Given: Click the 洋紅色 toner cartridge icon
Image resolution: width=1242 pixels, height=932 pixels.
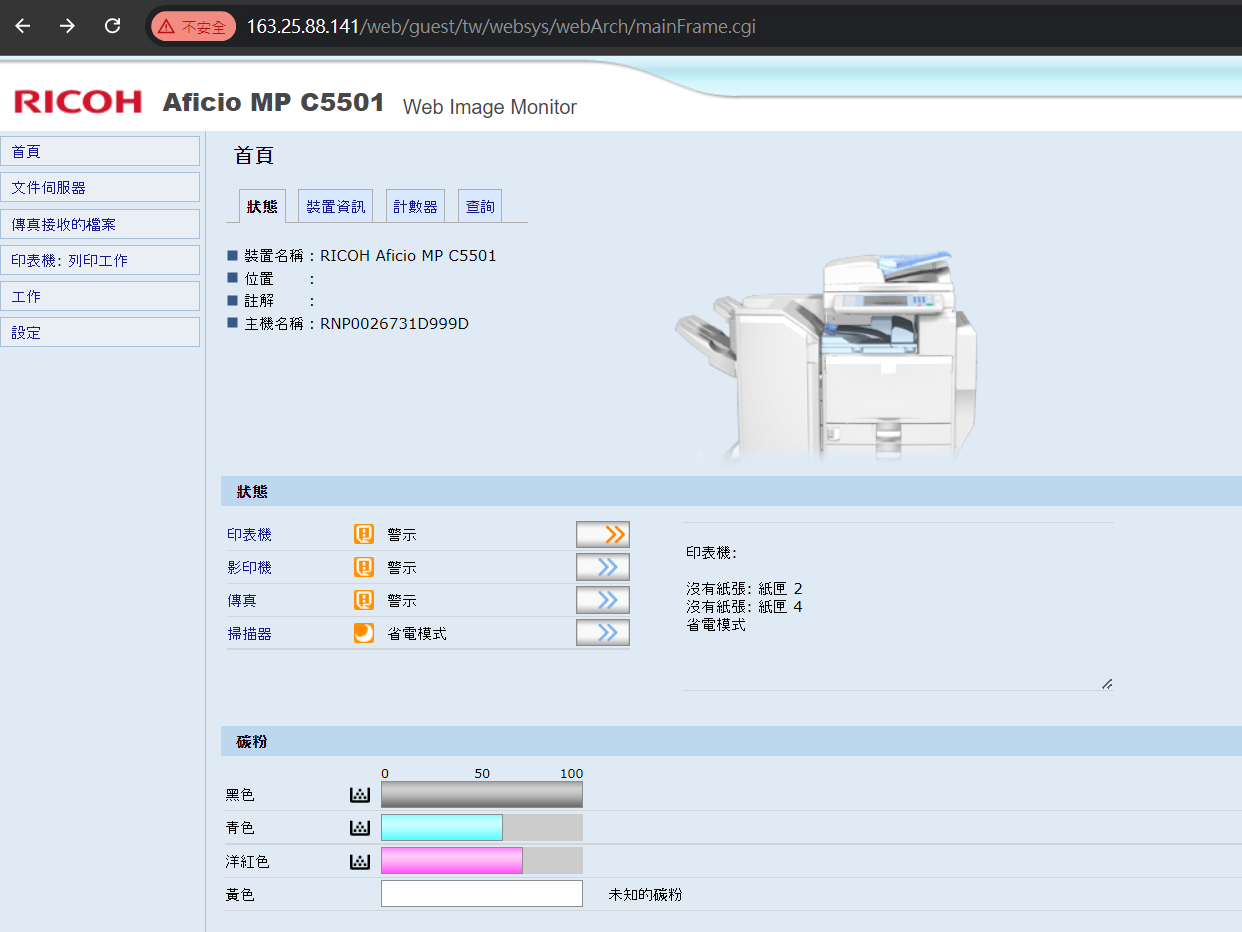Looking at the screenshot, I should click(360, 861).
